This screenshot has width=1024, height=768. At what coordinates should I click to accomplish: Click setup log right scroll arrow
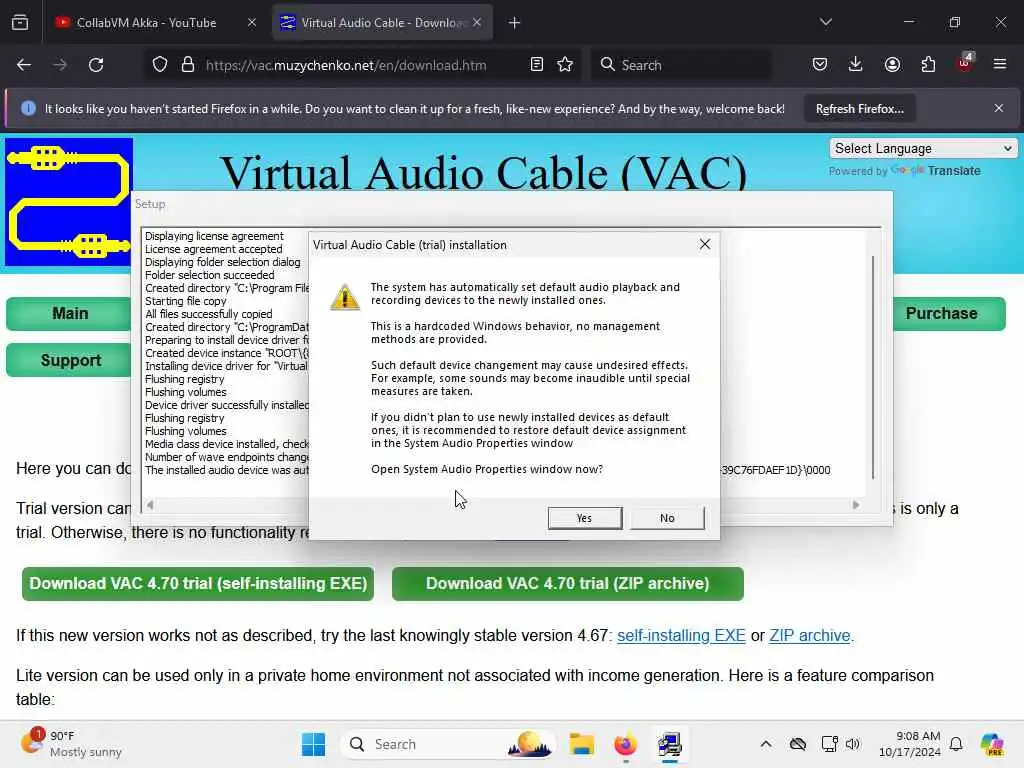click(856, 505)
